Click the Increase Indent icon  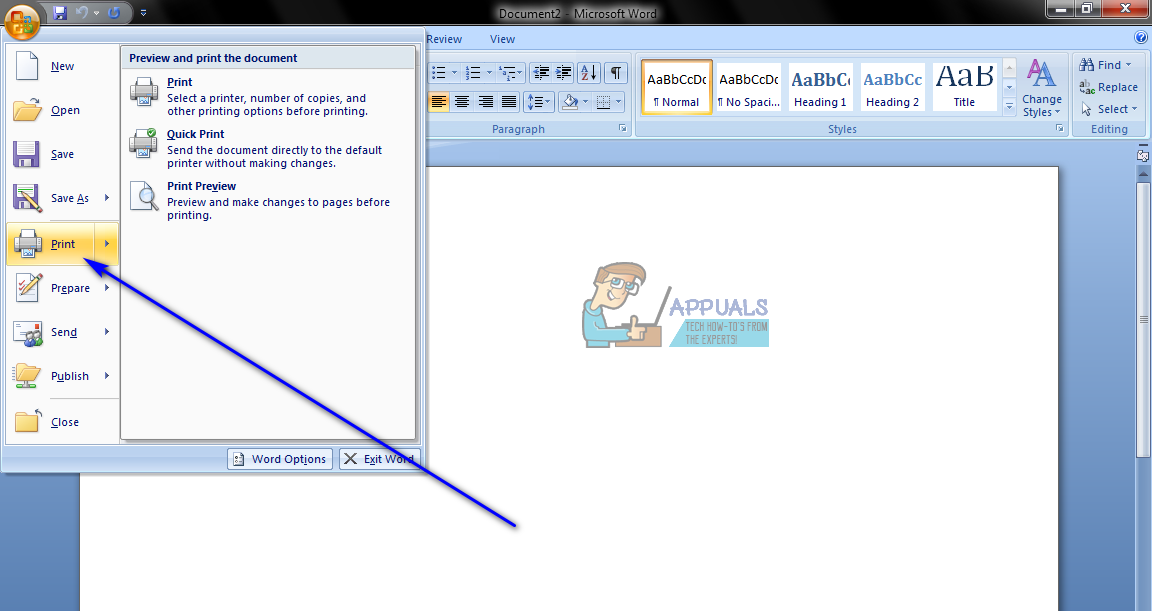pyautogui.click(x=564, y=73)
